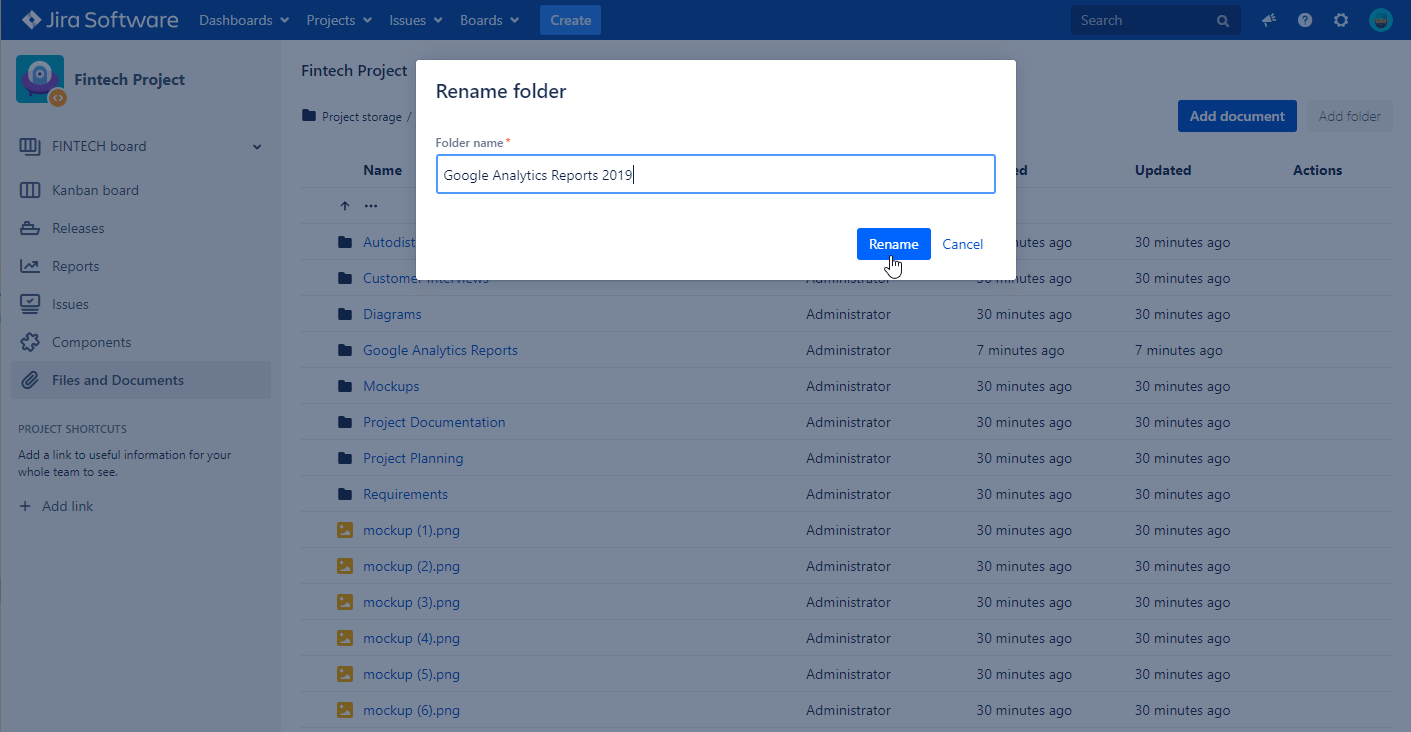Click the Folder name text field
The height and width of the screenshot is (732, 1411).
(715, 175)
